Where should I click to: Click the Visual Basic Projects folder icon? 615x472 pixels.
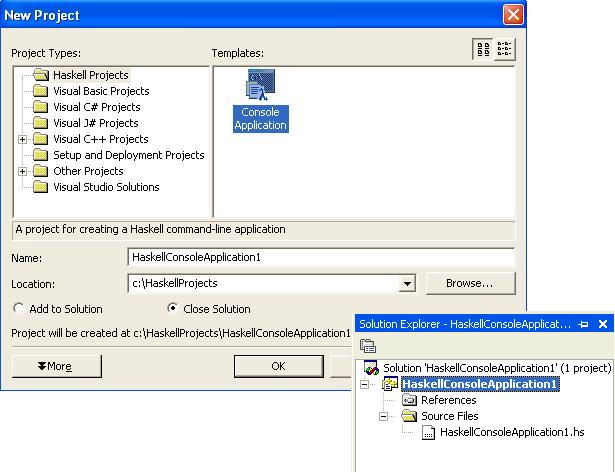coord(40,91)
